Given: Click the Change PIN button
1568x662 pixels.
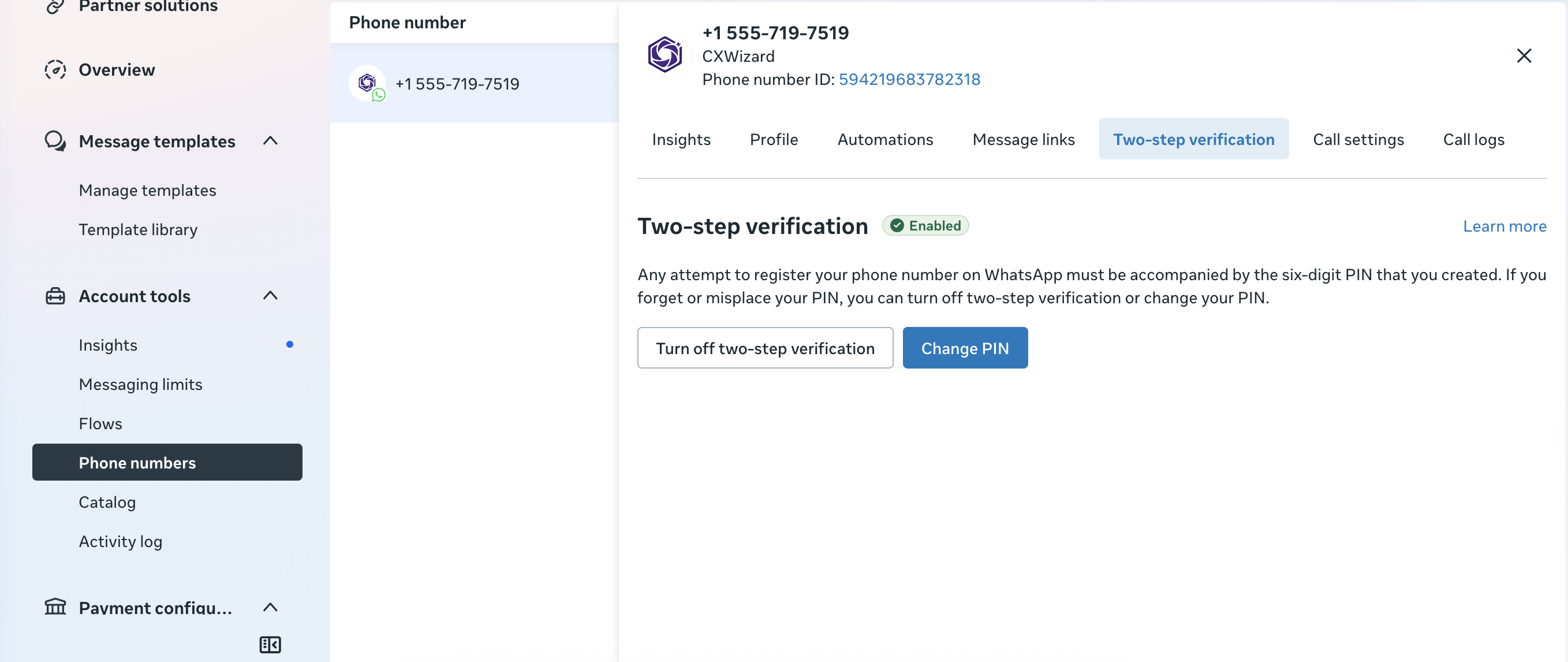Looking at the screenshot, I should (x=965, y=348).
